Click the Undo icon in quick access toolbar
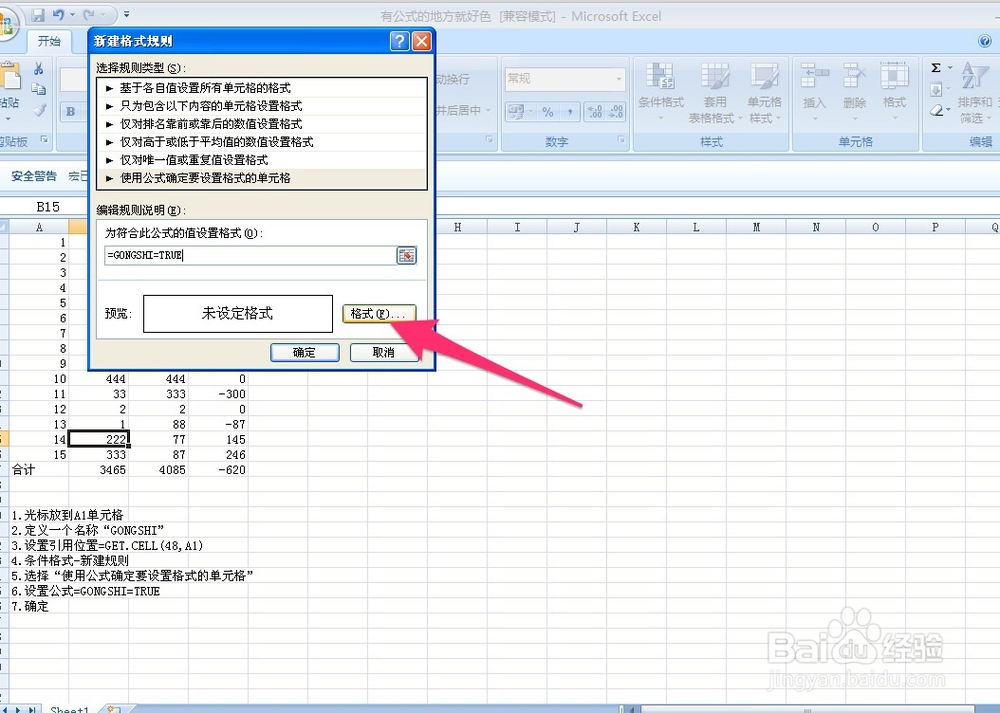This screenshot has width=1000, height=713. tap(59, 14)
